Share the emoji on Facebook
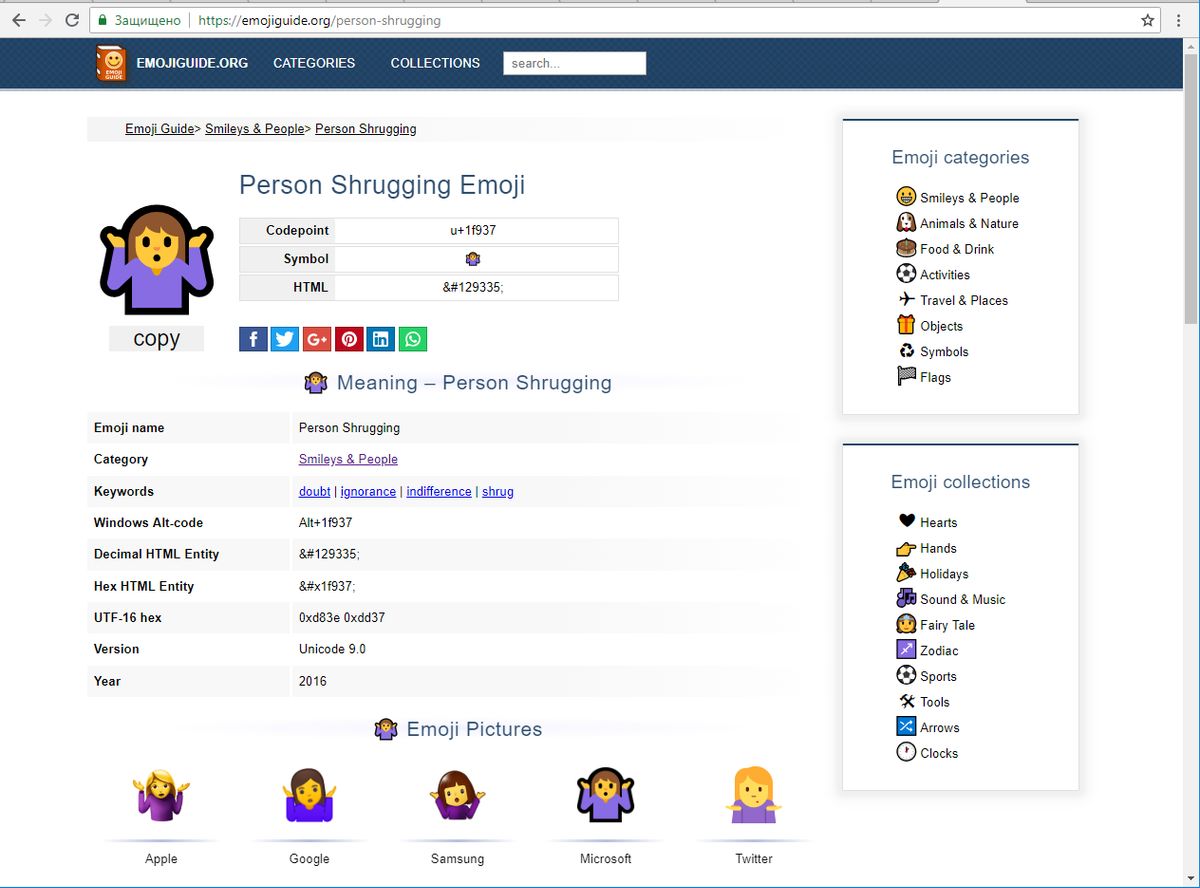The image size is (1200, 888). 253,339
